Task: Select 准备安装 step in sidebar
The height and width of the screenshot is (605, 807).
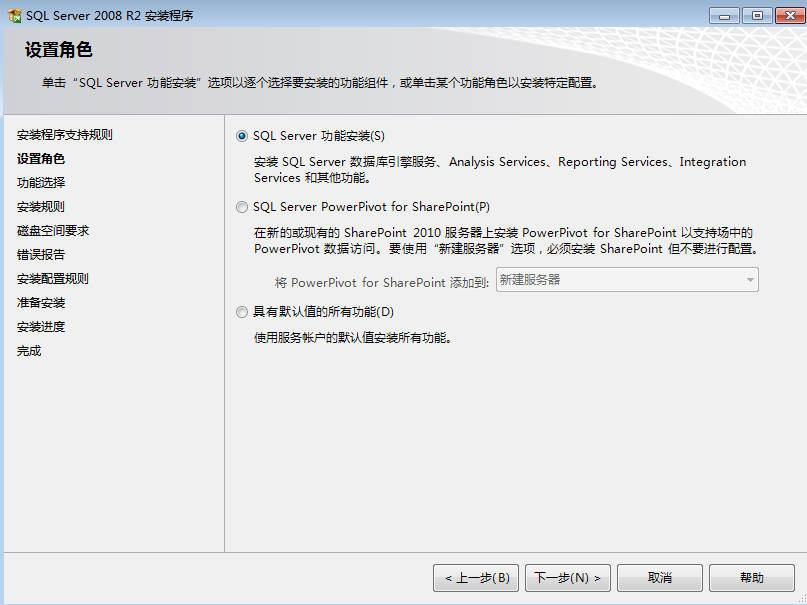Action: click(41, 302)
